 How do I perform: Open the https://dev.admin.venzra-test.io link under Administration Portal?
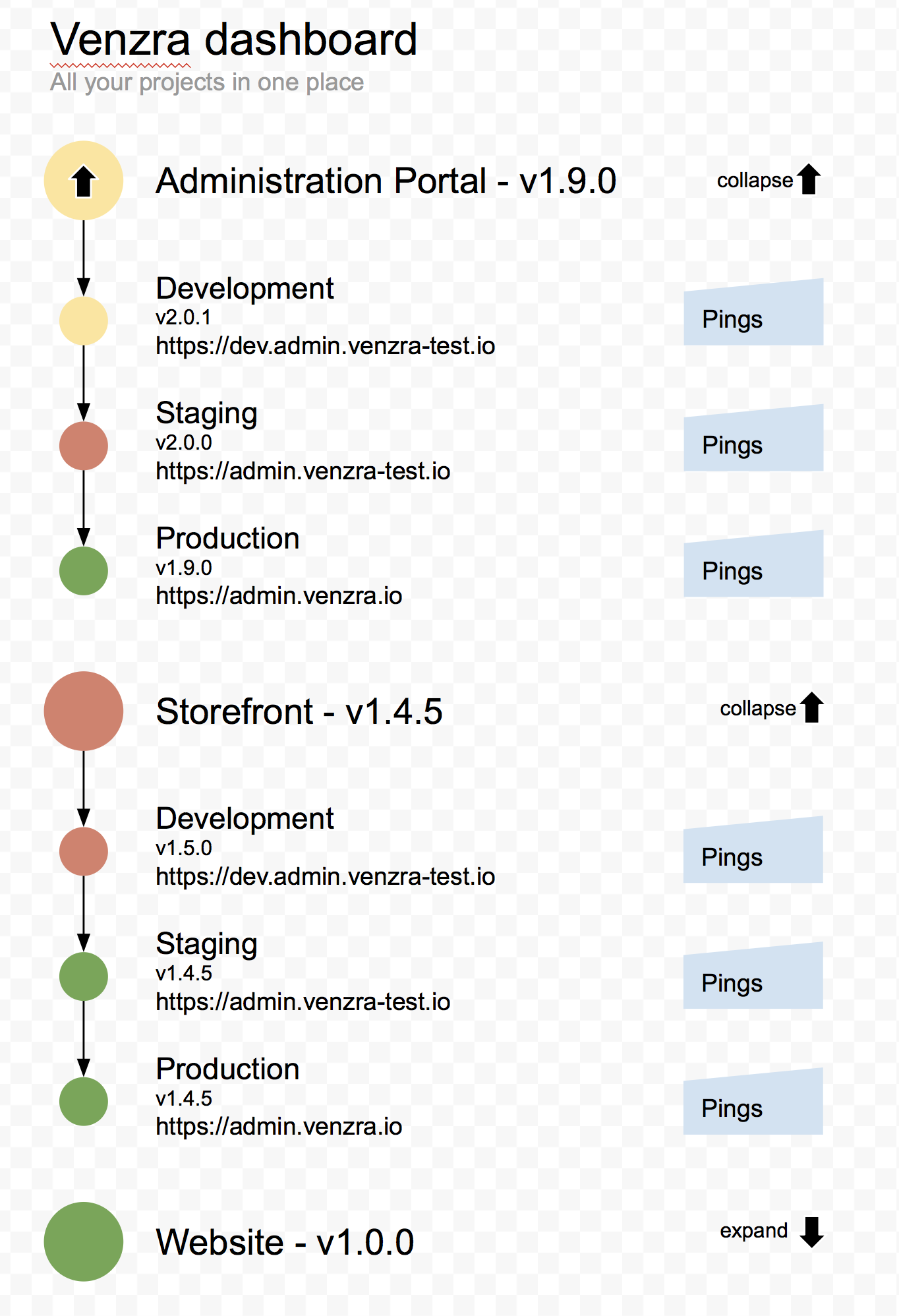326,345
